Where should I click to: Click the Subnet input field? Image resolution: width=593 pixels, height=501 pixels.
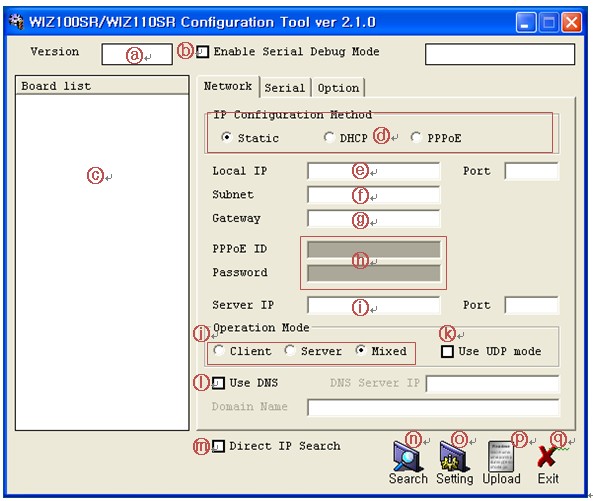tap(374, 195)
